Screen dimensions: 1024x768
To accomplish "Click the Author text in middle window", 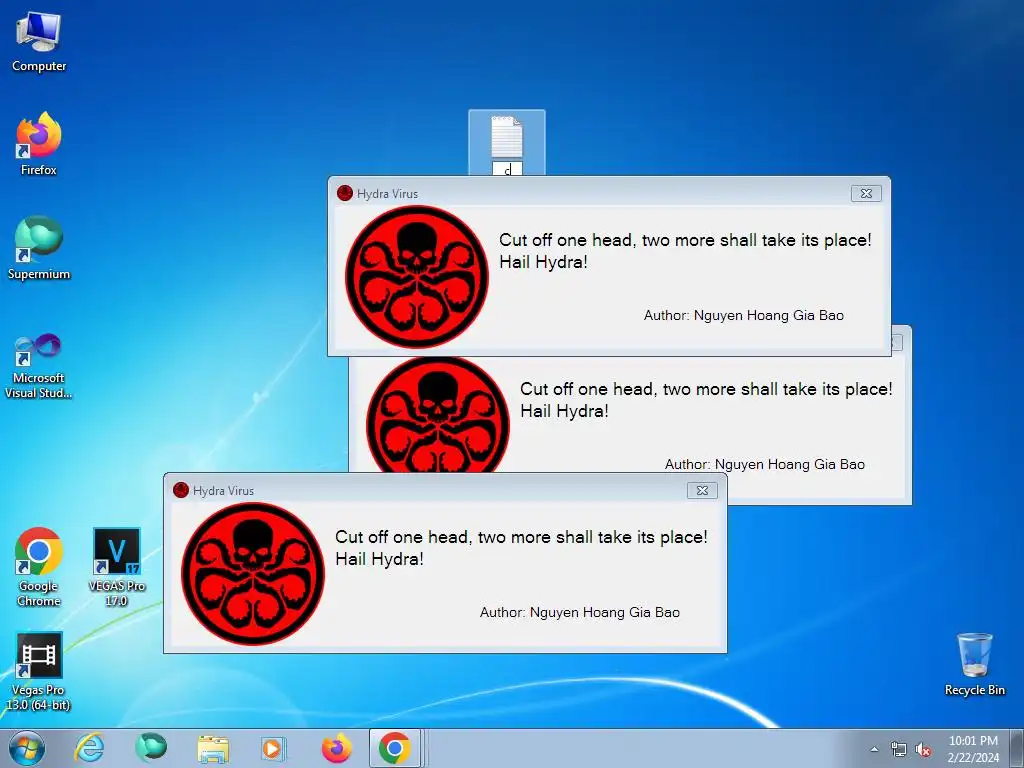I will click(x=765, y=464).
